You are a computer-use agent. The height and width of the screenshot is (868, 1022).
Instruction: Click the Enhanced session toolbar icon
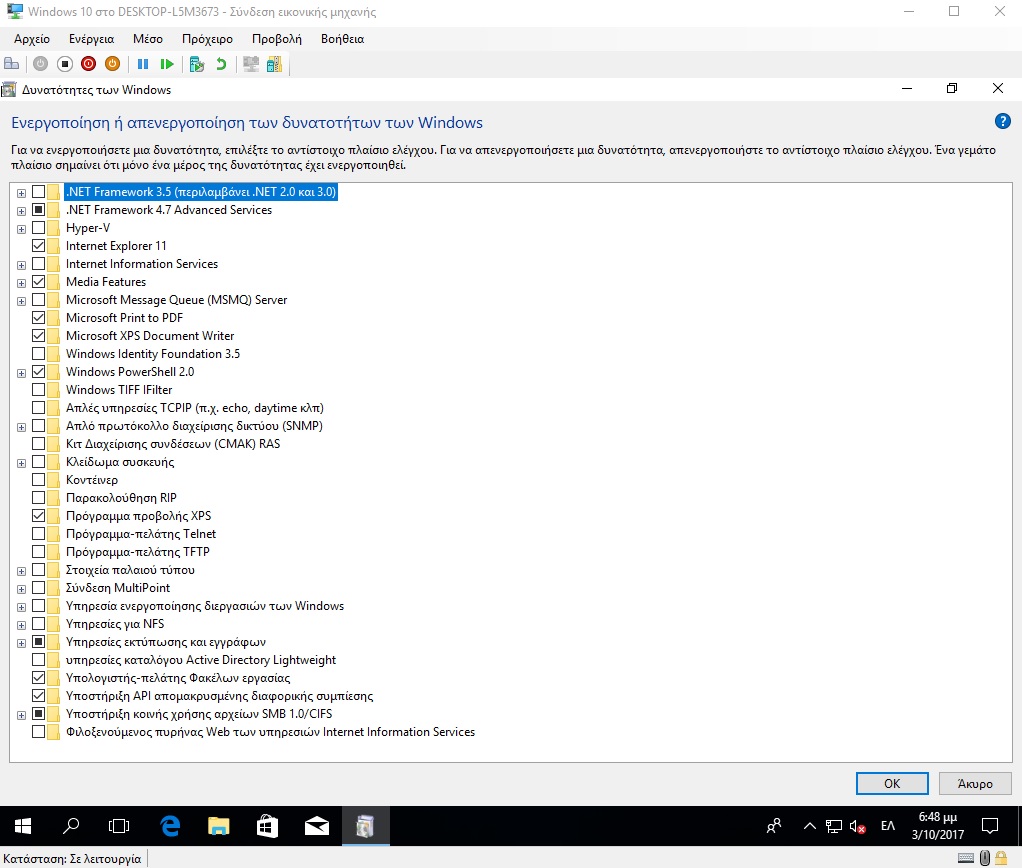251,64
